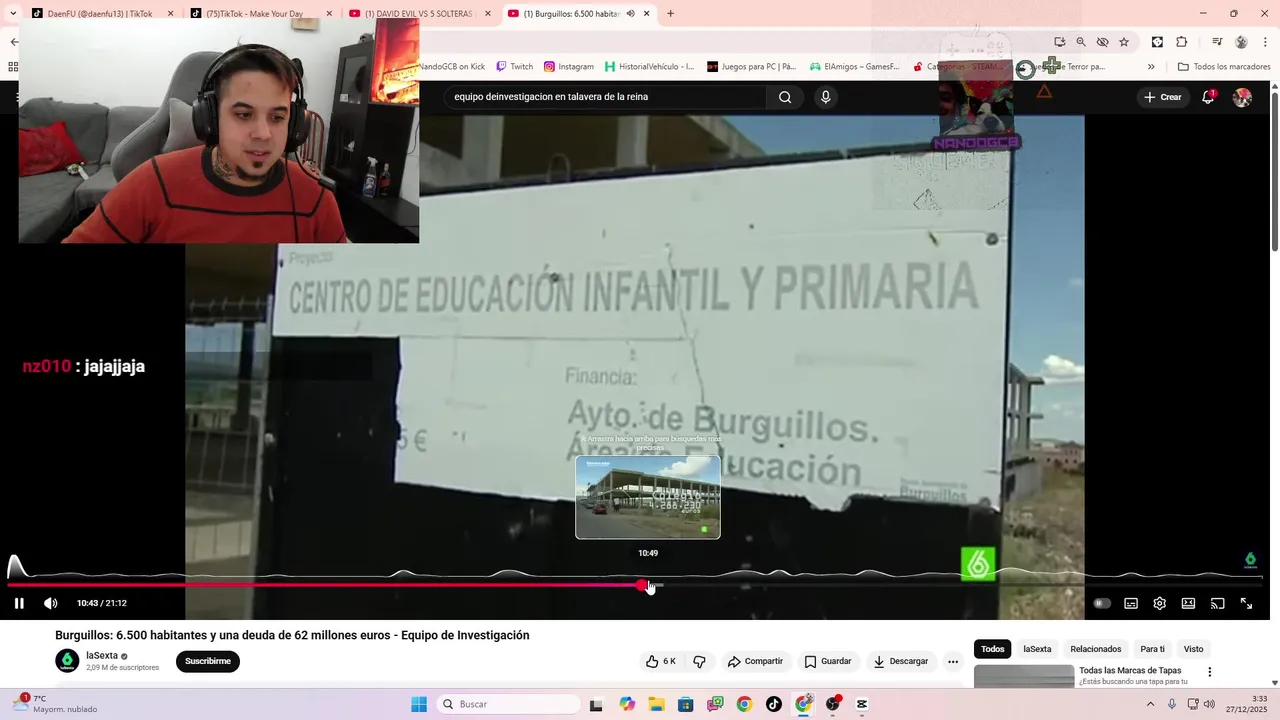Mute audio on the Burguillos tab
The image size is (1280, 720).
[x=631, y=13]
